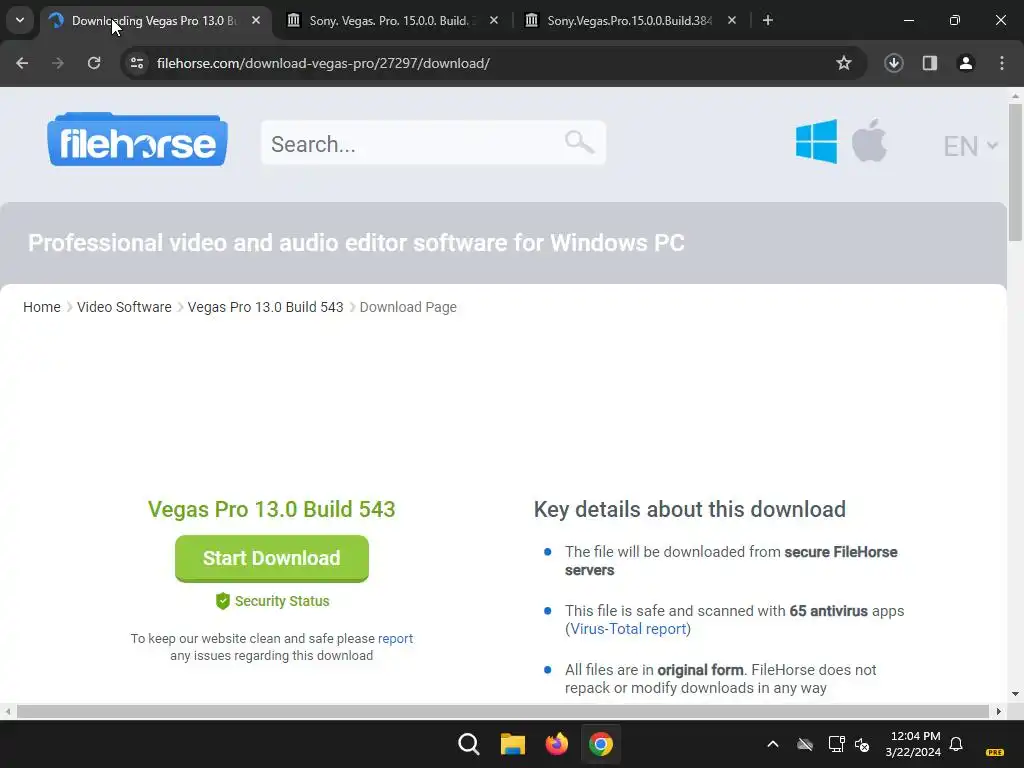The width and height of the screenshot is (1024, 768).
Task: Open the EN language dropdown
Action: [970, 146]
